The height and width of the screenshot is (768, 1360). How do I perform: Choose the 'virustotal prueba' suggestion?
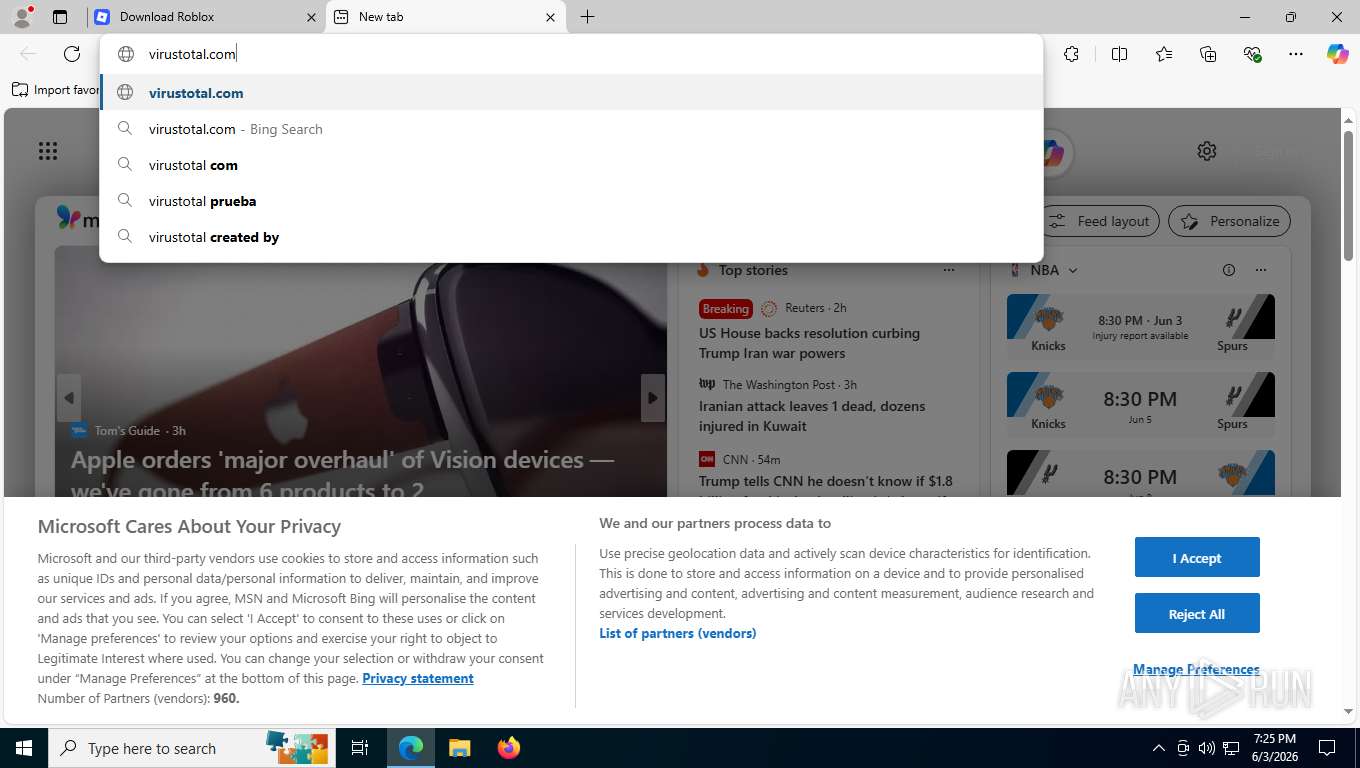(x=571, y=201)
